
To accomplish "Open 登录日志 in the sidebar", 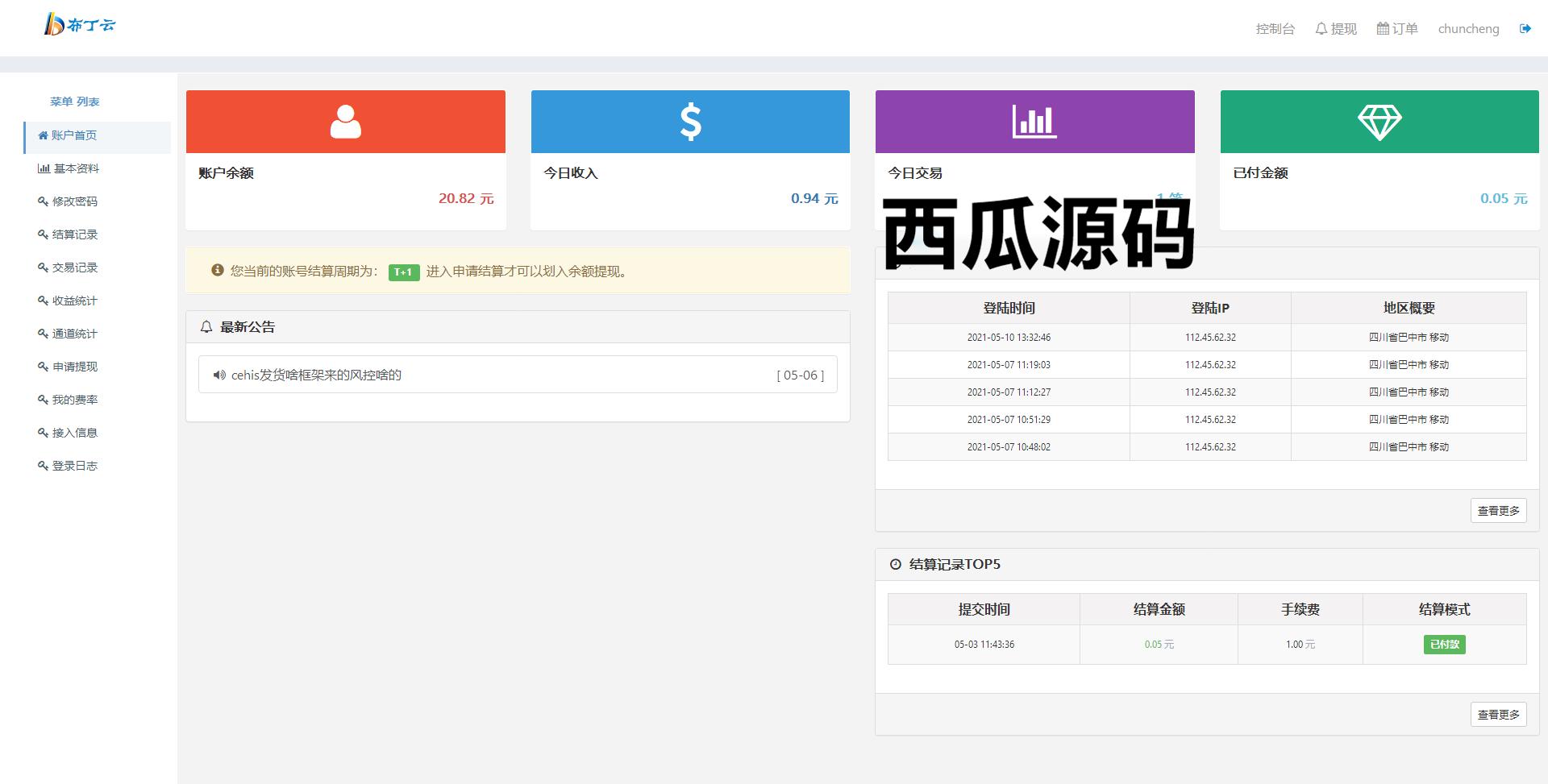I will point(68,466).
